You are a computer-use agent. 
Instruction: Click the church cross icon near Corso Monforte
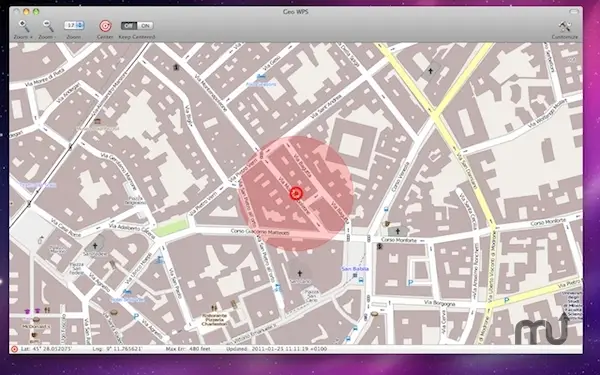click(x=398, y=231)
